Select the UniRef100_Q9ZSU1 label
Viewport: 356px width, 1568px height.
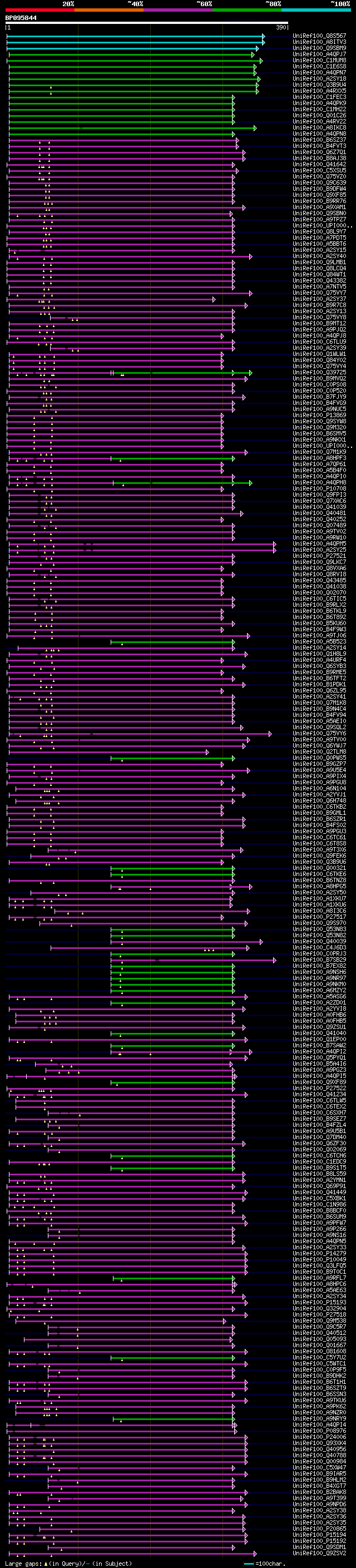click(x=319, y=1027)
